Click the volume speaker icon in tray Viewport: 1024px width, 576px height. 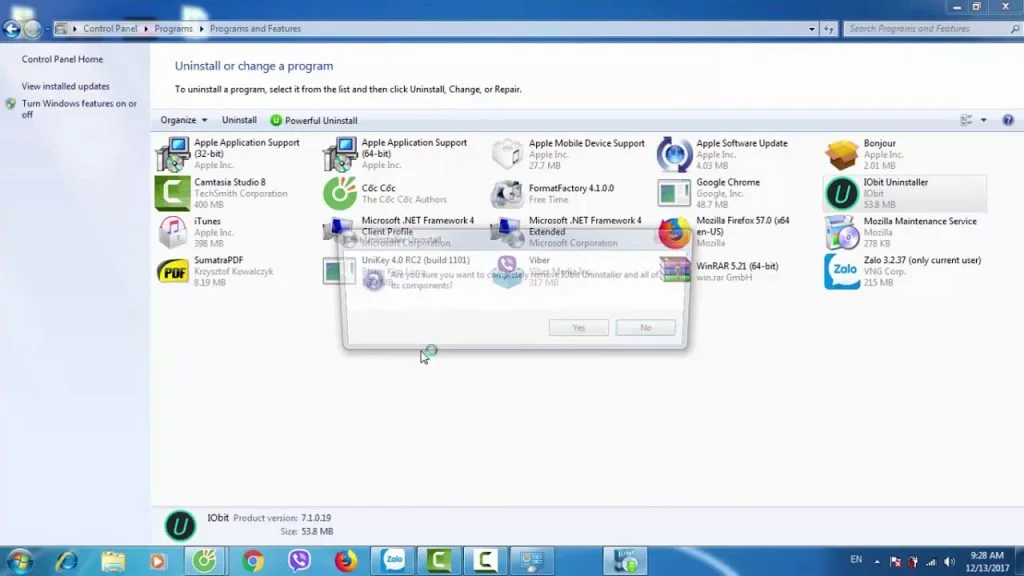coord(950,562)
